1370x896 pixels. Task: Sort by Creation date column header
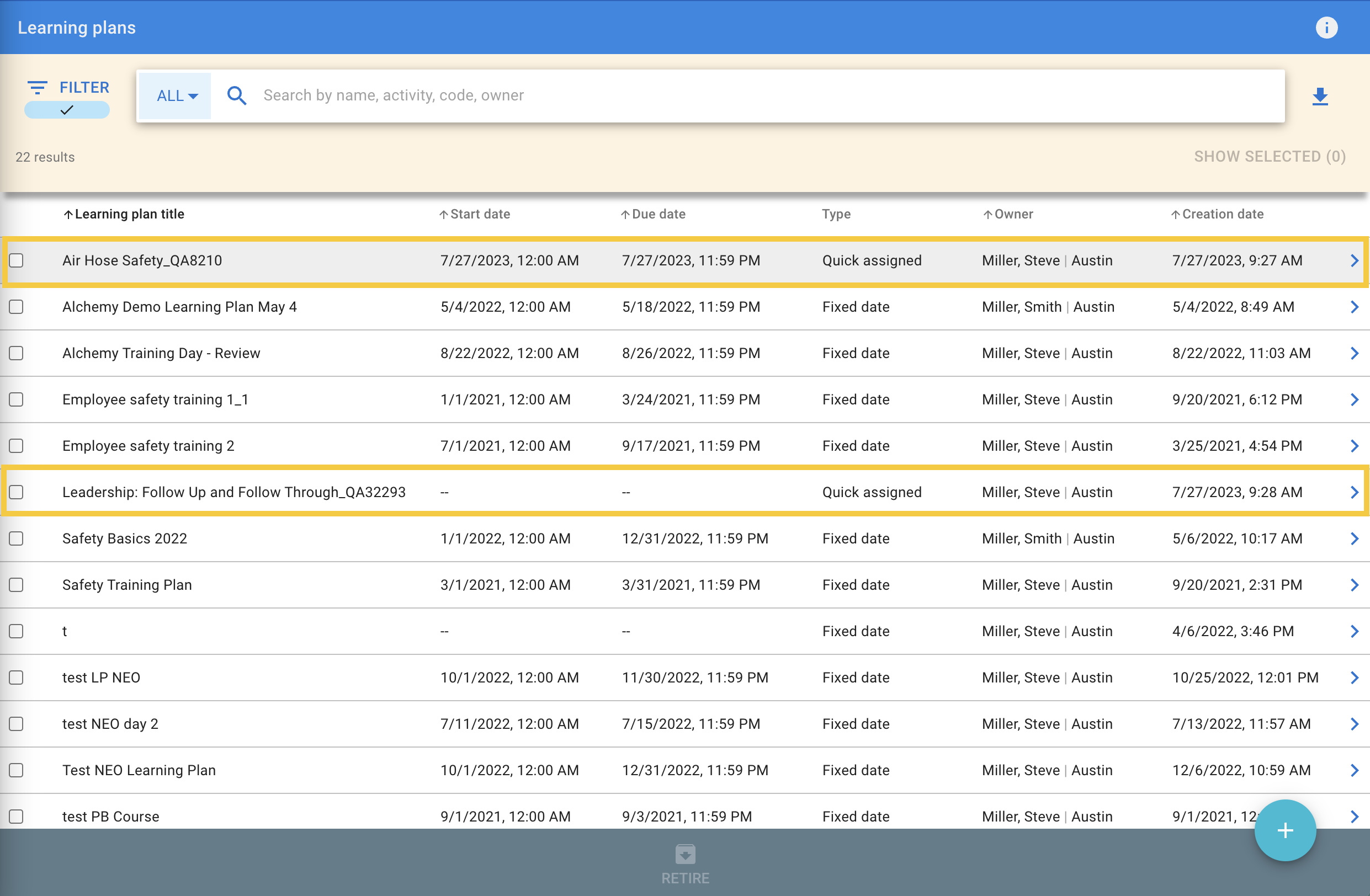point(1223,214)
